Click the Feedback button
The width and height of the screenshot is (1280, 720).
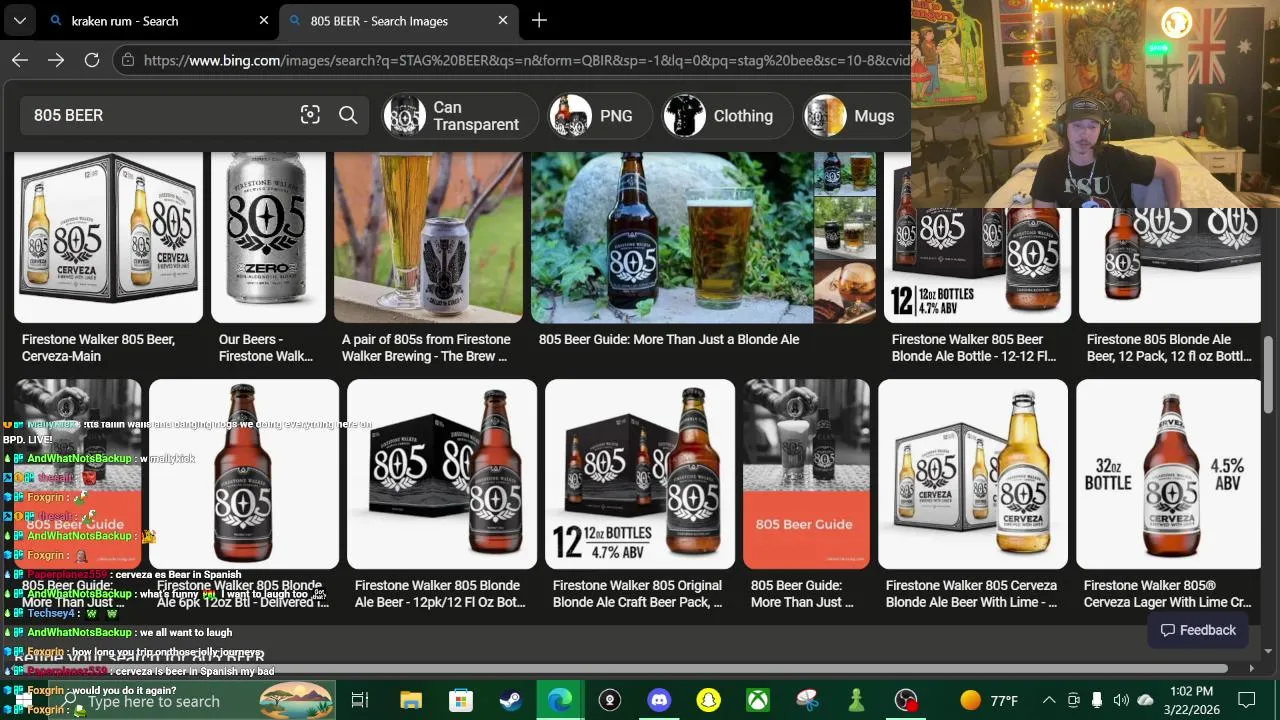pos(1198,630)
